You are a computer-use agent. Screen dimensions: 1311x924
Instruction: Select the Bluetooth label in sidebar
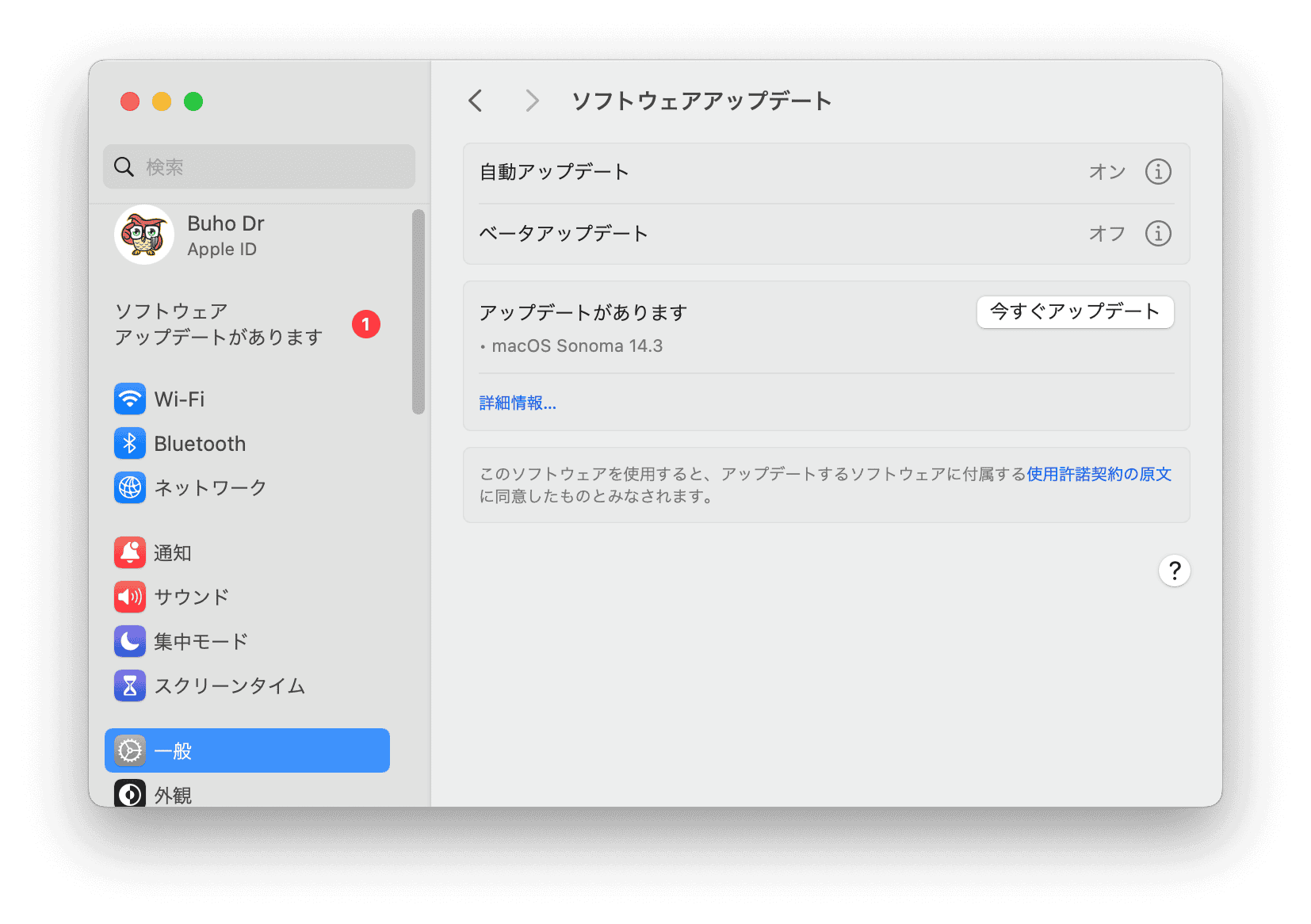pos(200,443)
